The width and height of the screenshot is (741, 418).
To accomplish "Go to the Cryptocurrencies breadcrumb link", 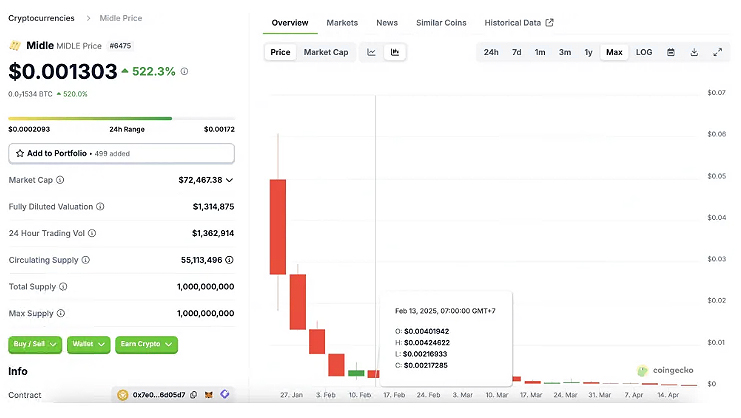I will click(x=40, y=19).
